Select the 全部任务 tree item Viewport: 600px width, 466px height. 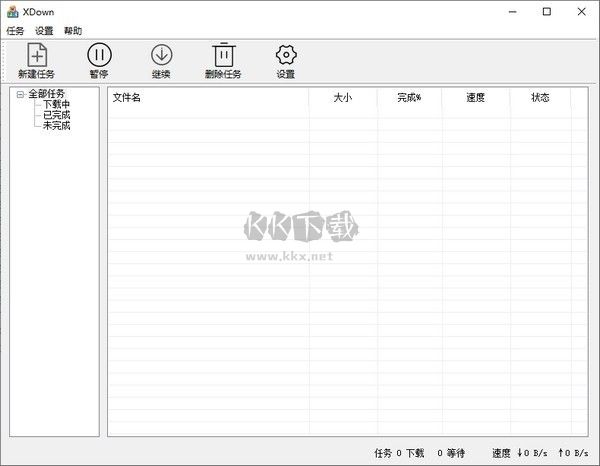coord(46,94)
